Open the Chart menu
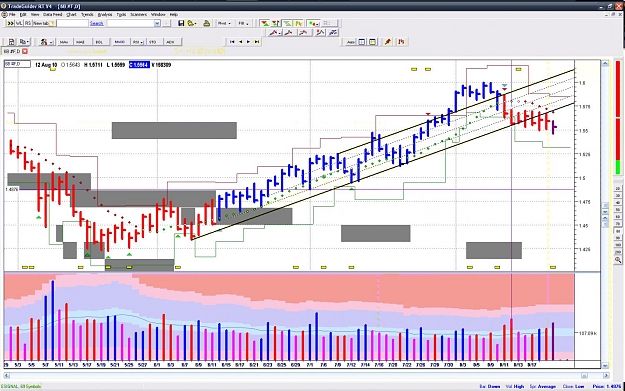 [x=71, y=14]
